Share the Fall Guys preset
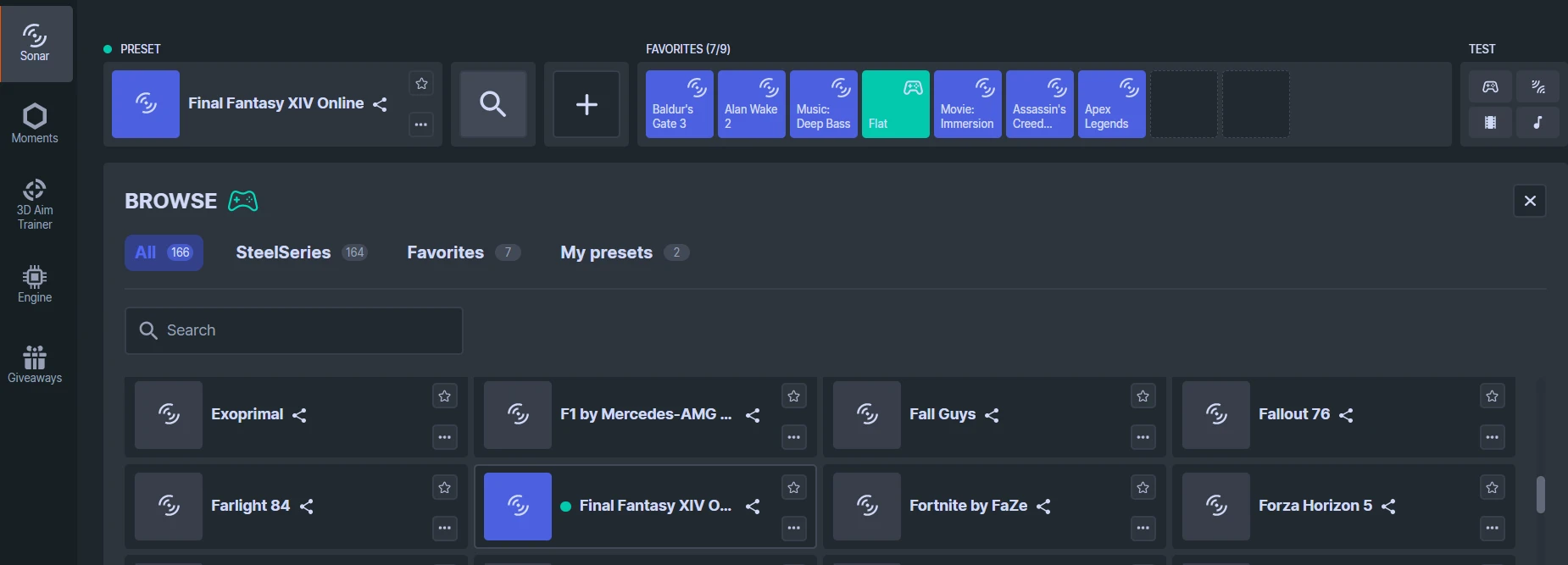Viewport: 1568px width, 565px height. [992, 415]
